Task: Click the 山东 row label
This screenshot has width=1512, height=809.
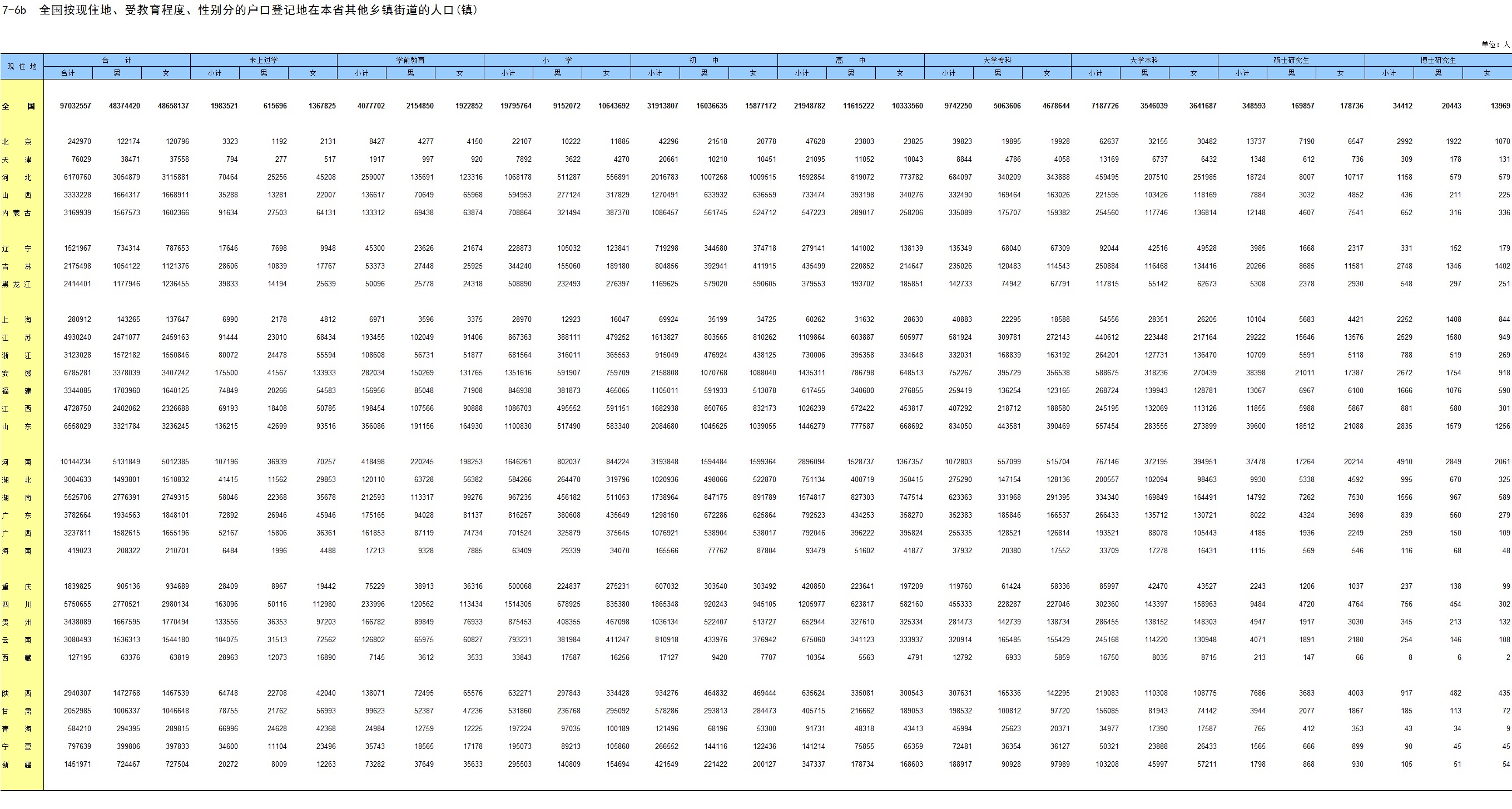Action: pyautogui.click(x=17, y=427)
